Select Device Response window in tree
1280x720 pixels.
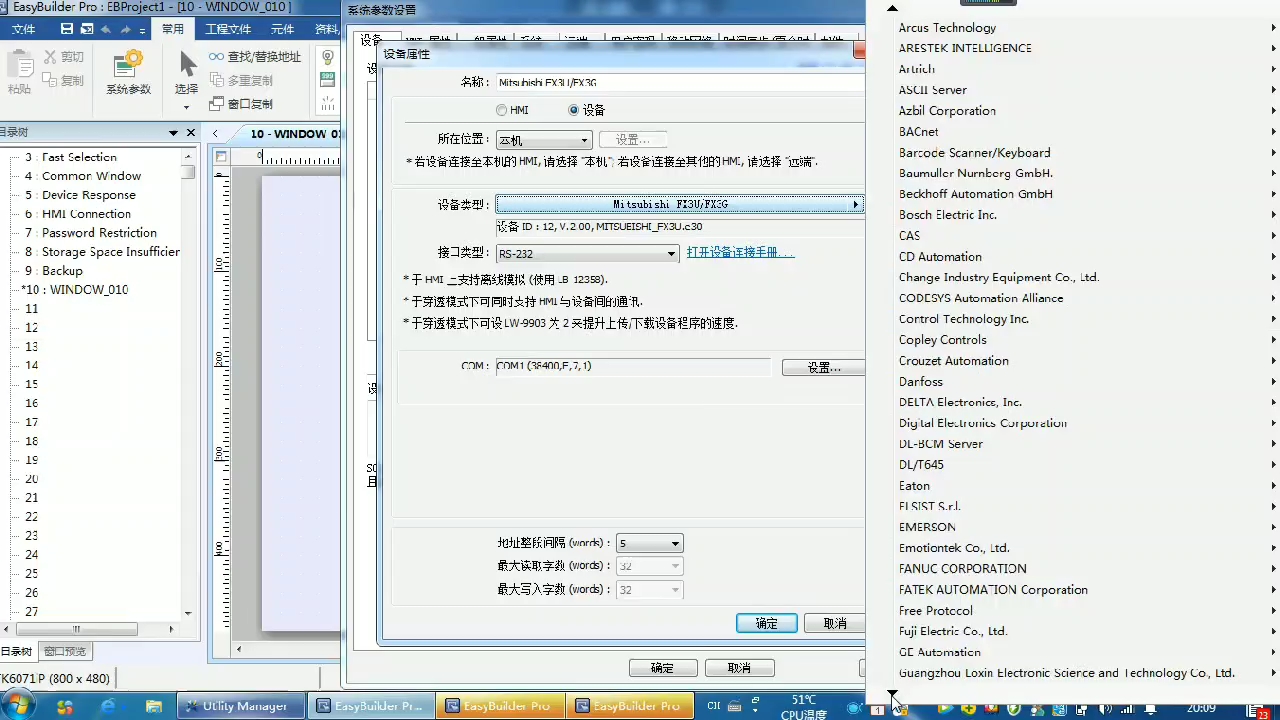pyautogui.click(x=88, y=195)
